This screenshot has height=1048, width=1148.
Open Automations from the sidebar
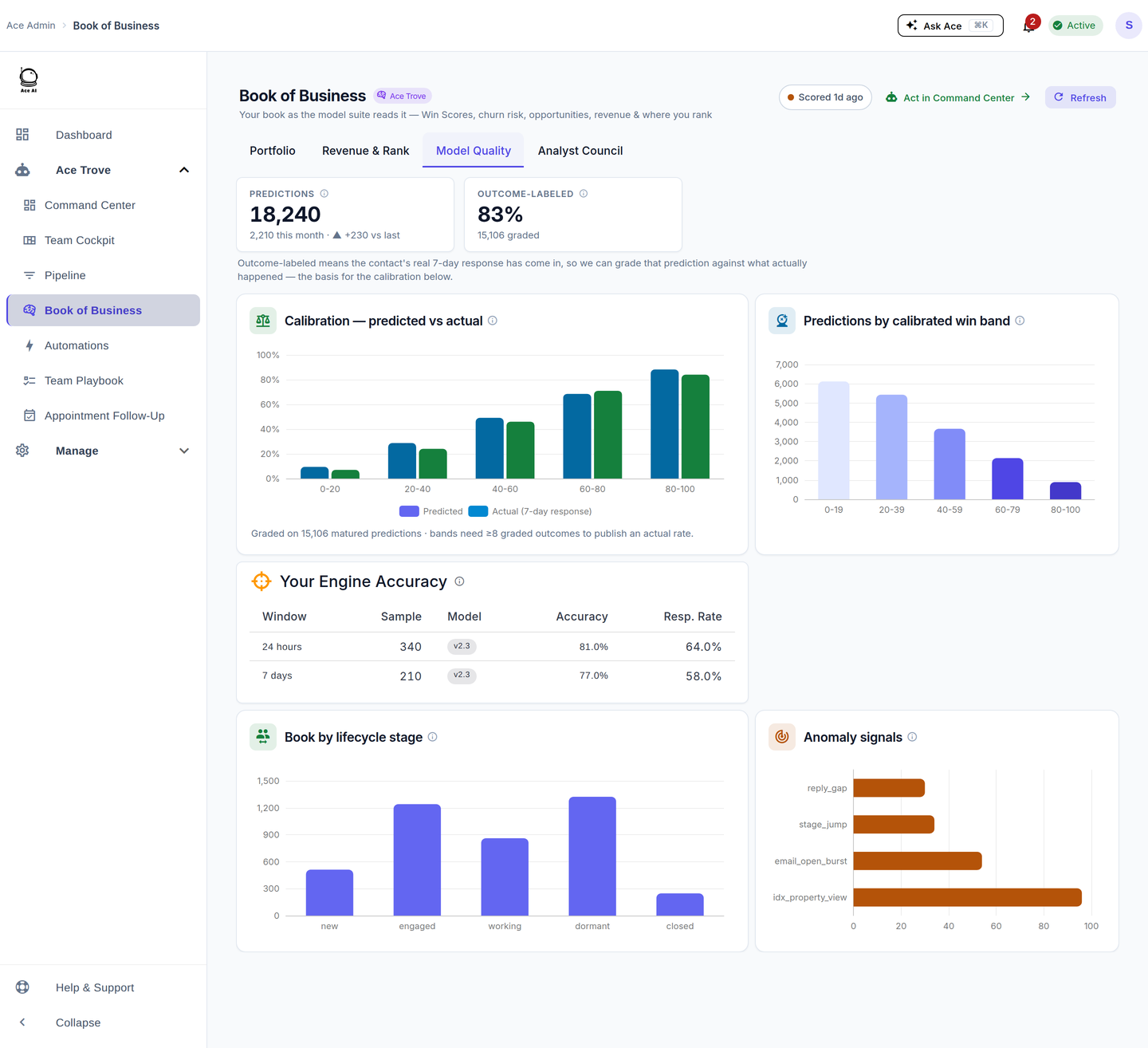tap(103, 345)
